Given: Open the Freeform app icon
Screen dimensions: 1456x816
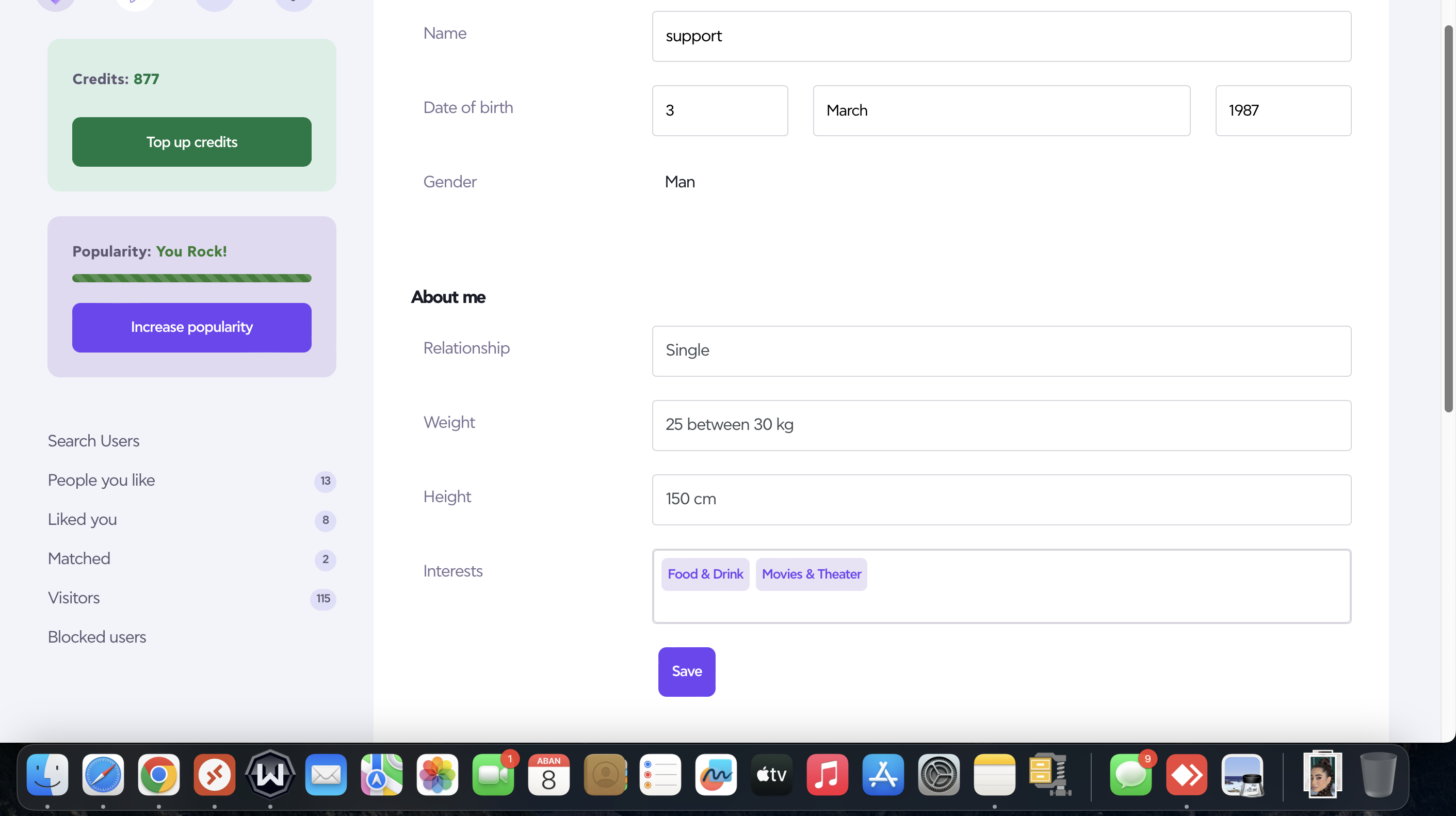Looking at the screenshot, I should click(x=716, y=774).
